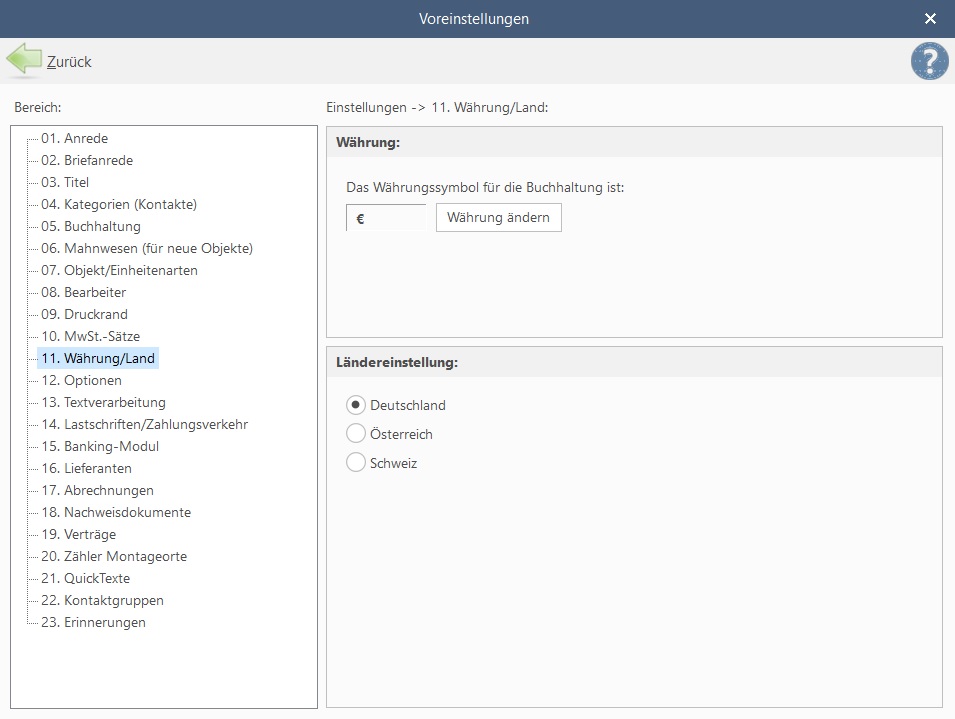The height and width of the screenshot is (719, 955).
Task: Select 13. Textverarbeitung entry
Action: [x=104, y=402]
